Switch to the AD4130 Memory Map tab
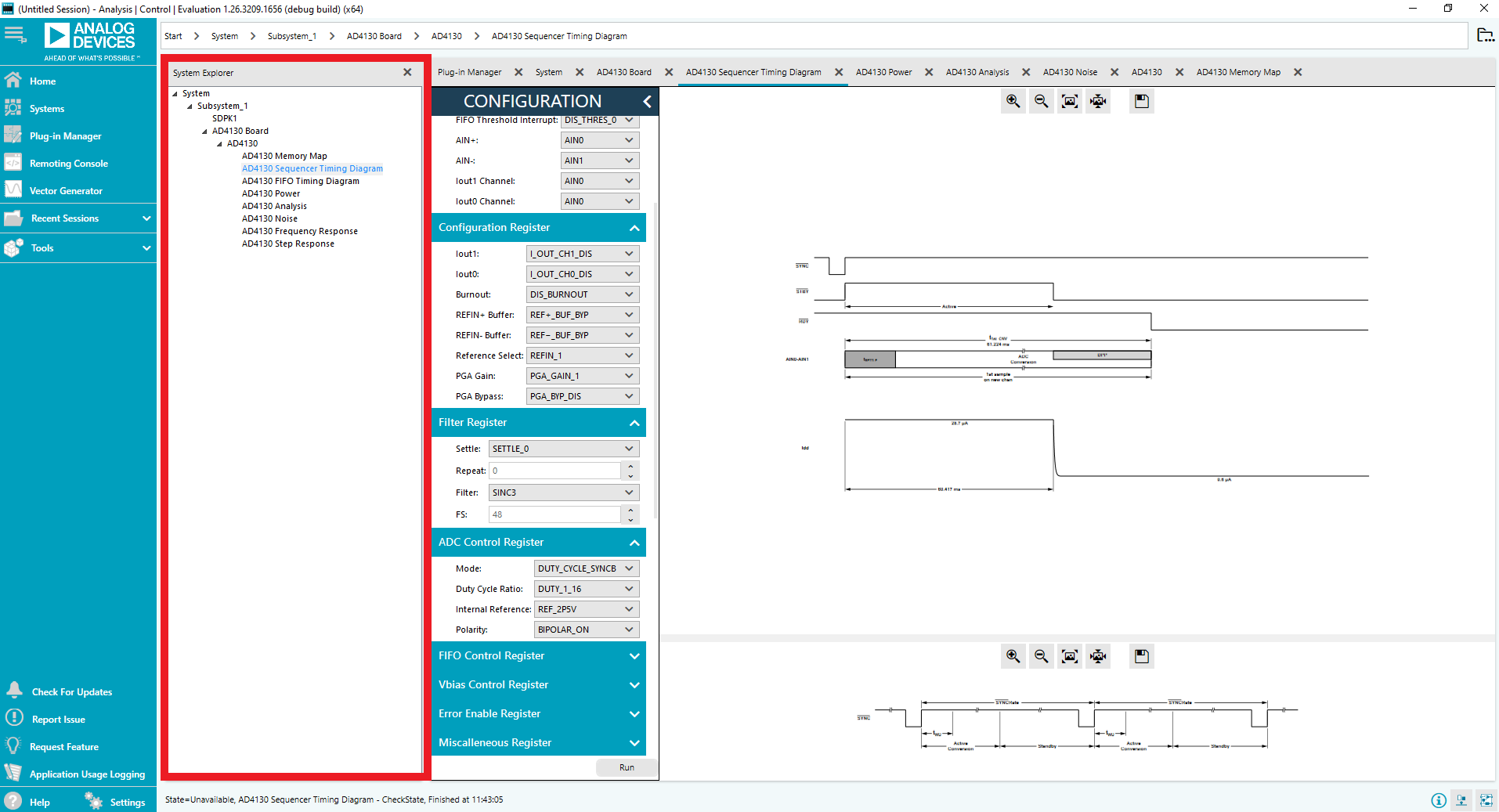This screenshot has width=1499, height=812. point(1238,72)
